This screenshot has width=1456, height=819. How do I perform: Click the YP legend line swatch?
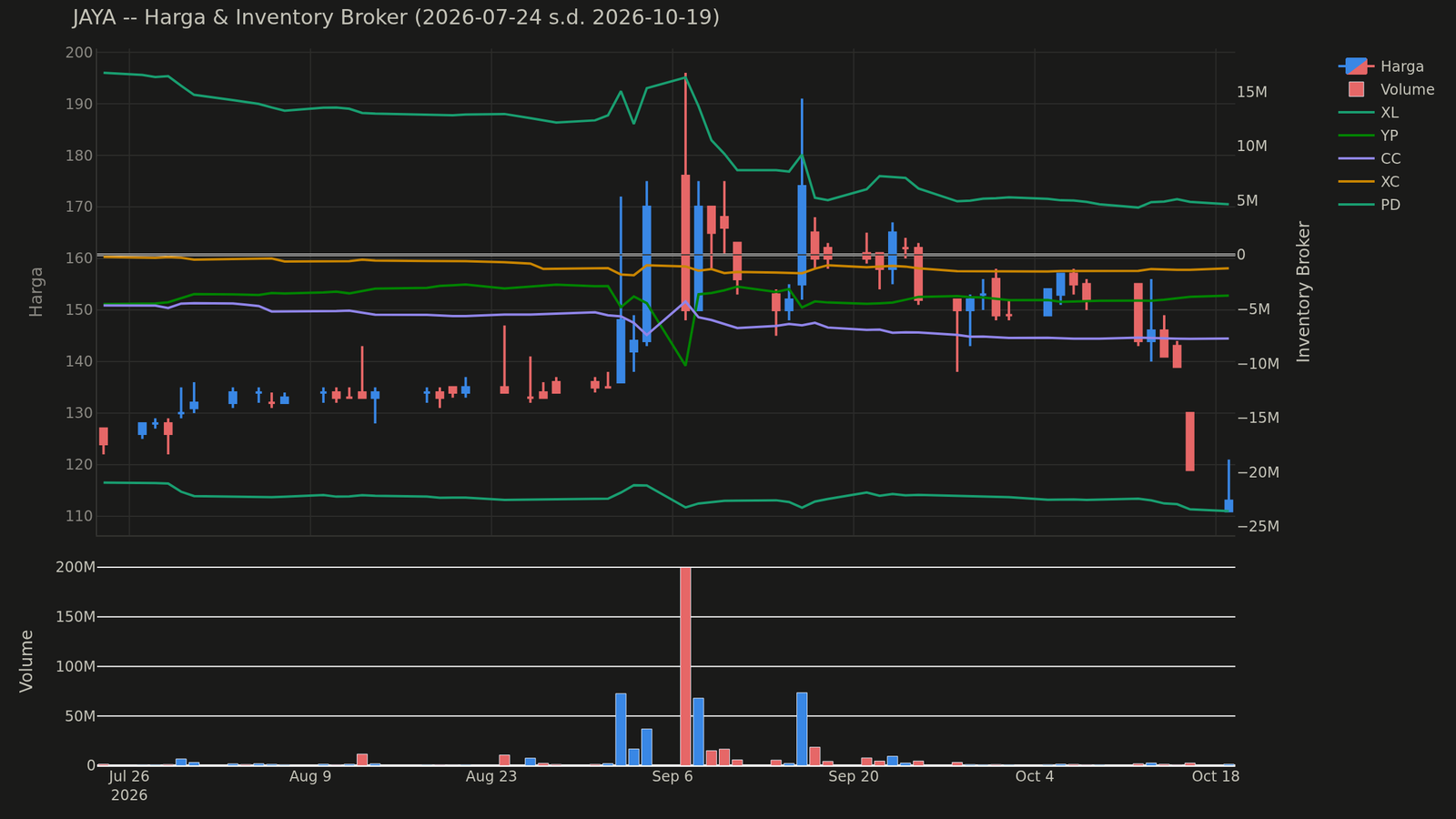coord(1355,136)
